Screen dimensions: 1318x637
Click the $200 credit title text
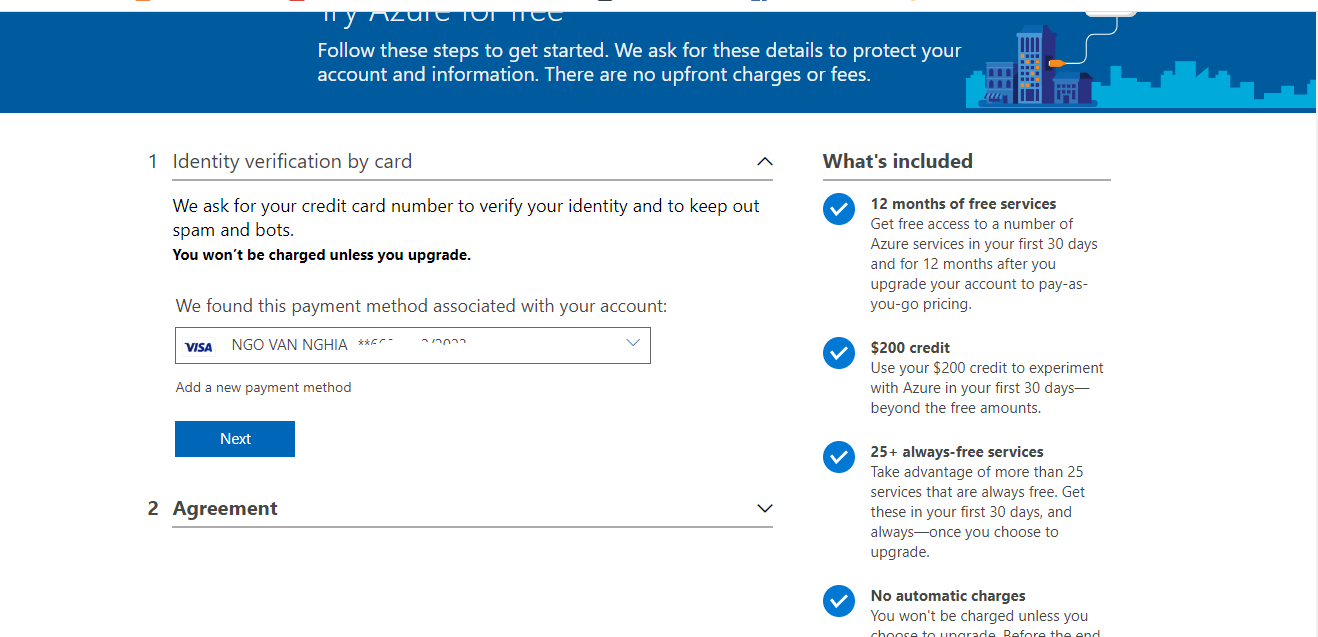(x=910, y=348)
